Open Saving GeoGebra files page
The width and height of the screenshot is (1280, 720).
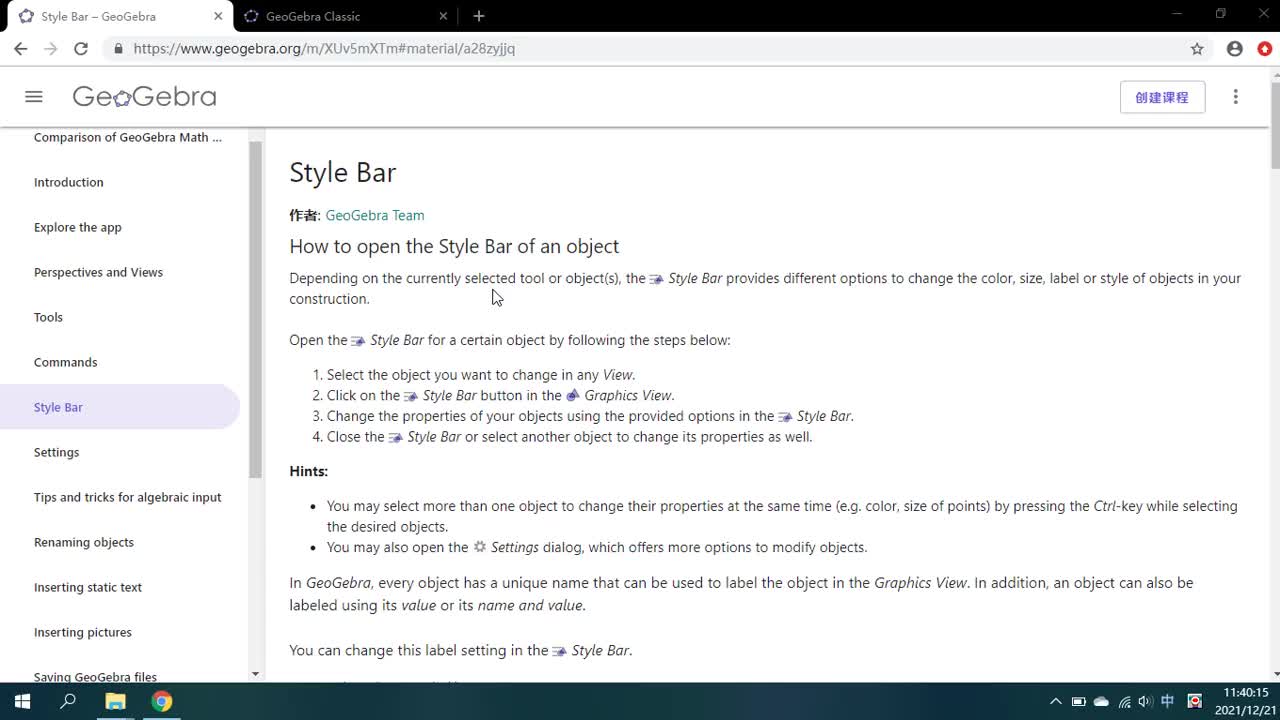95,676
